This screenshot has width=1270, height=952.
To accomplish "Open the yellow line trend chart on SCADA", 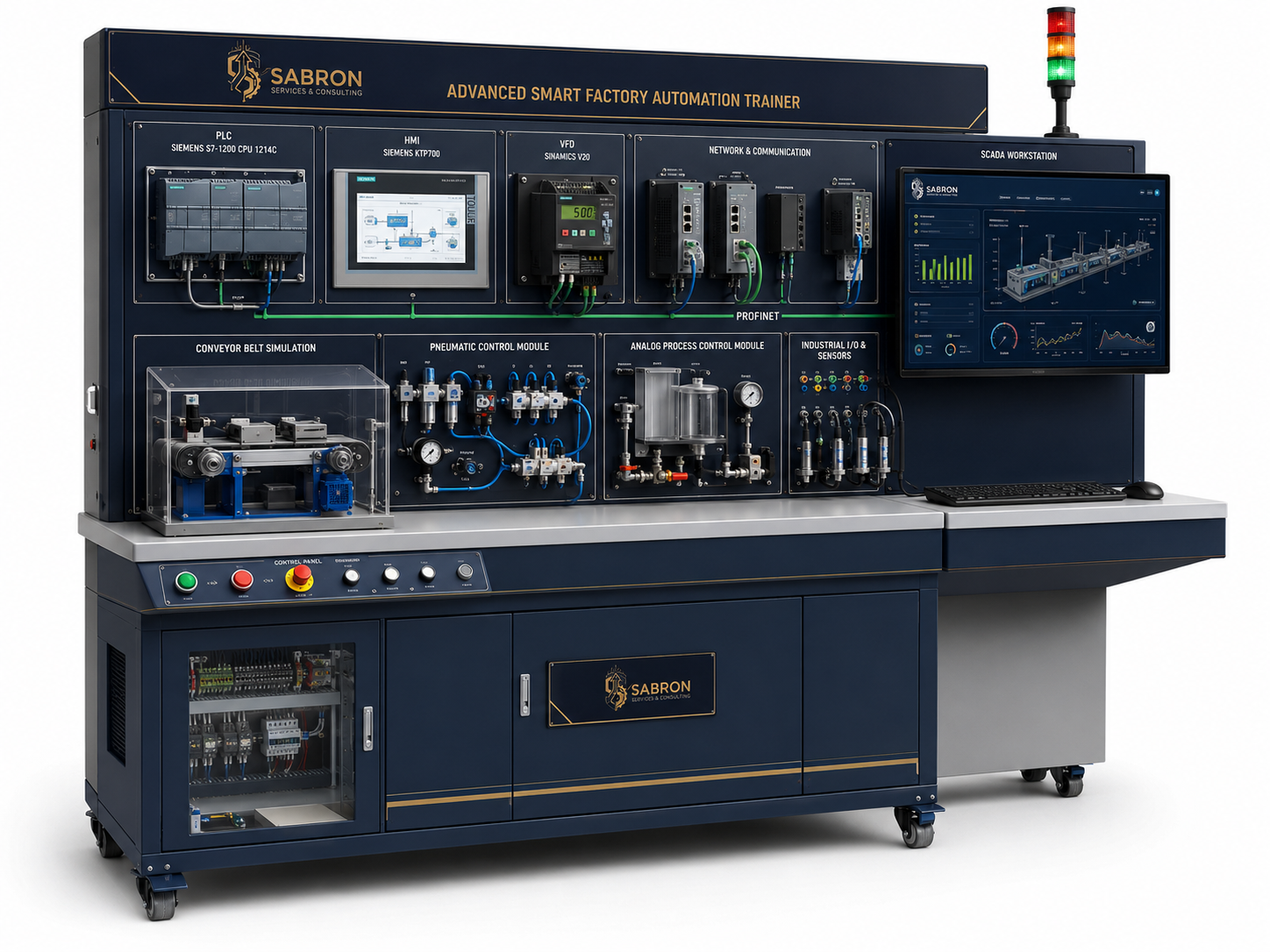I will click(x=1057, y=337).
